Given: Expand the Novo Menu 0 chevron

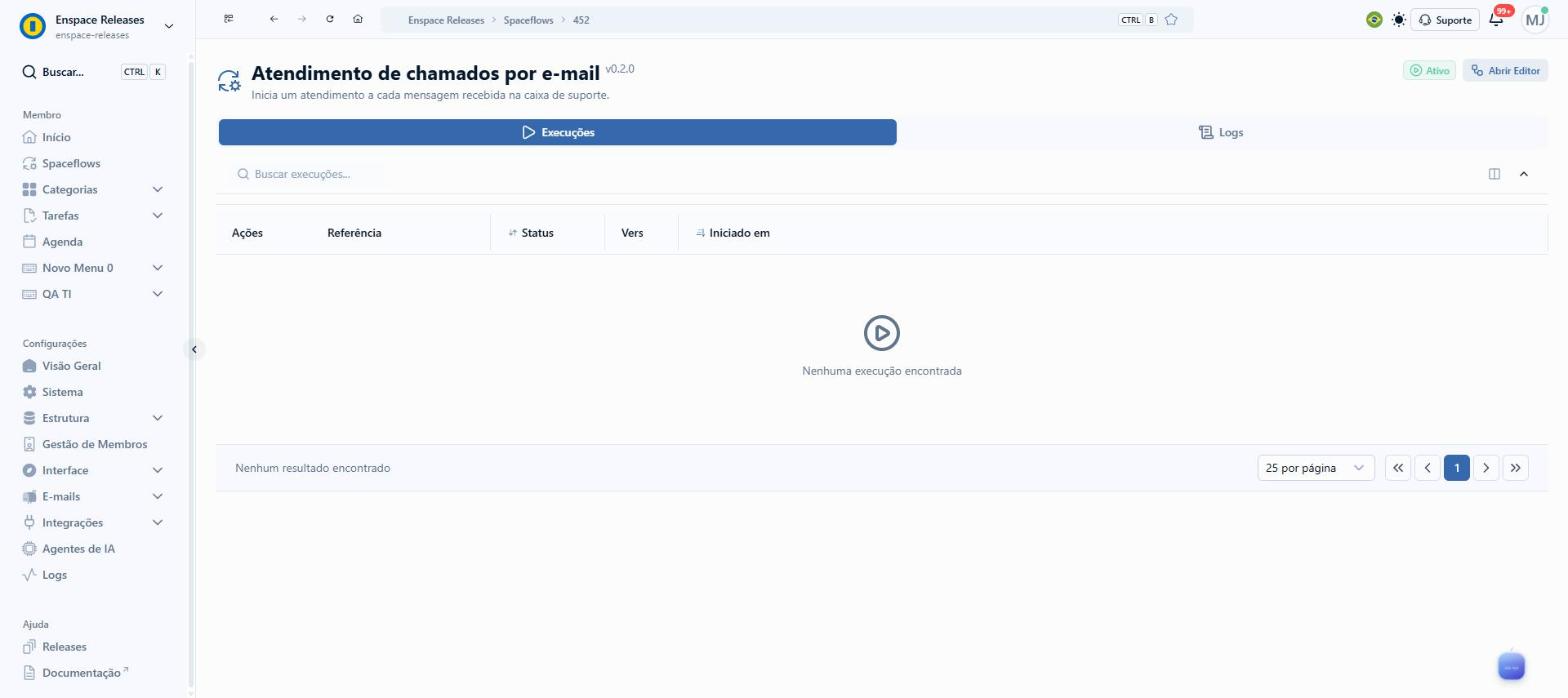Looking at the screenshot, I should click(157, 268).
